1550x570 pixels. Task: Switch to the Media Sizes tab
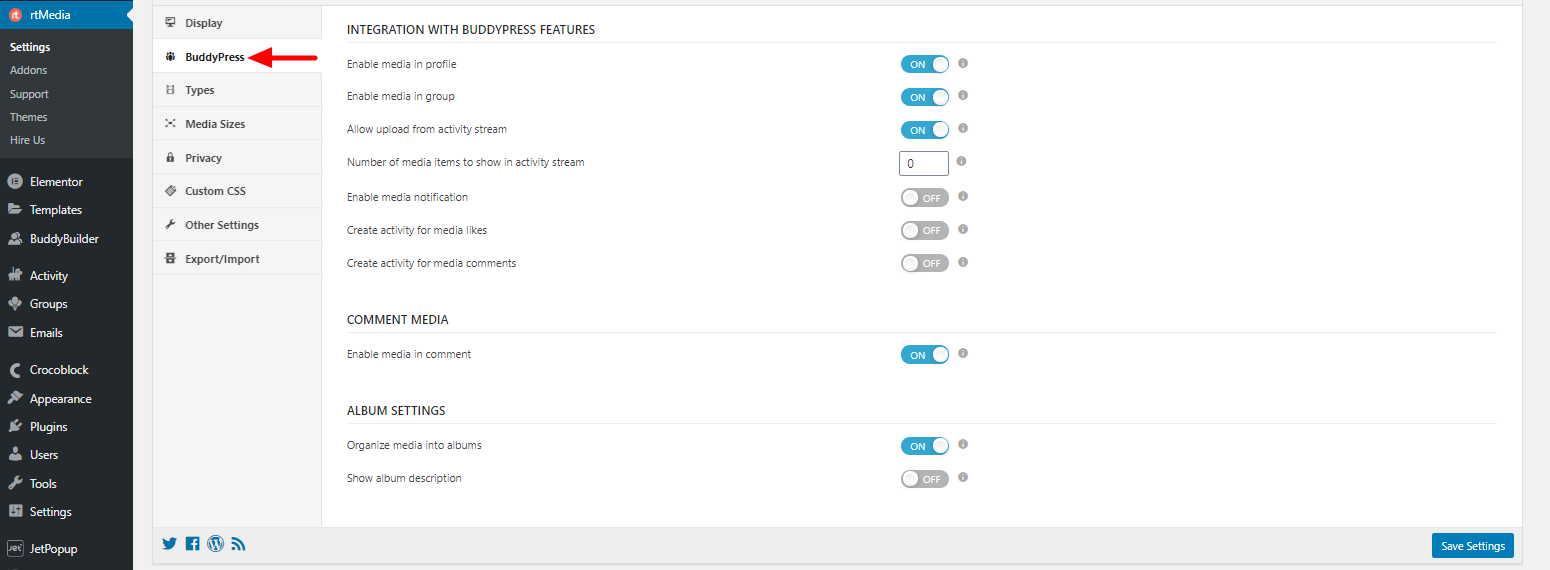(214, 124)
